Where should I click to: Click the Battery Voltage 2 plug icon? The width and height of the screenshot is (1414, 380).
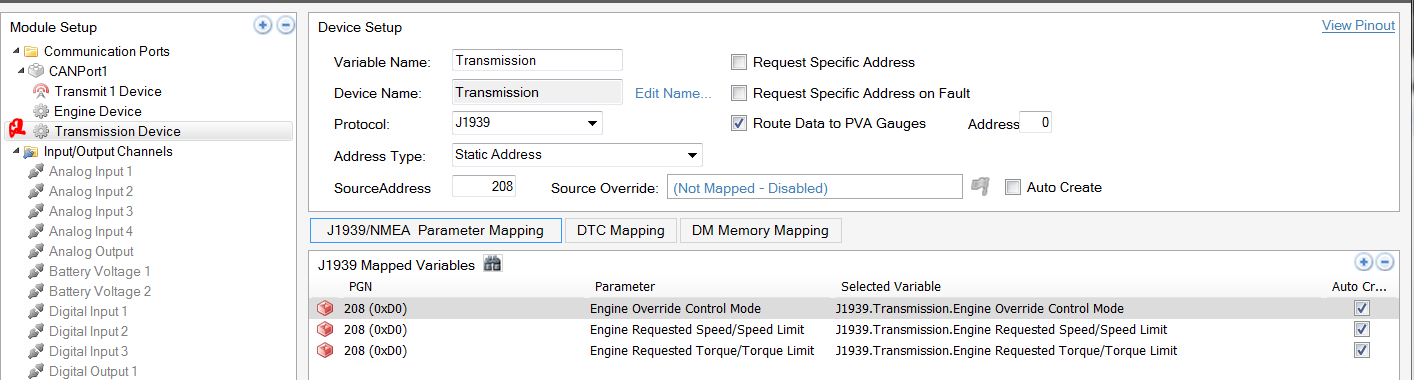[37, 291]
